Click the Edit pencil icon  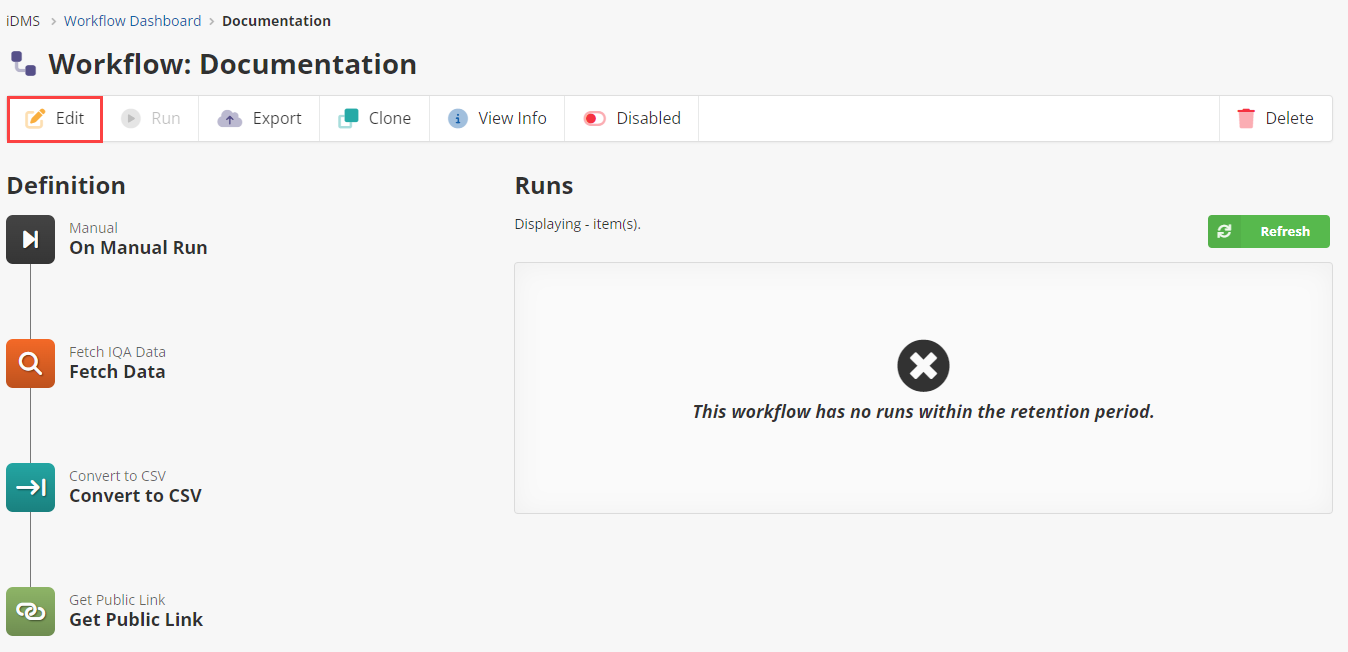(x=35, y=118)
